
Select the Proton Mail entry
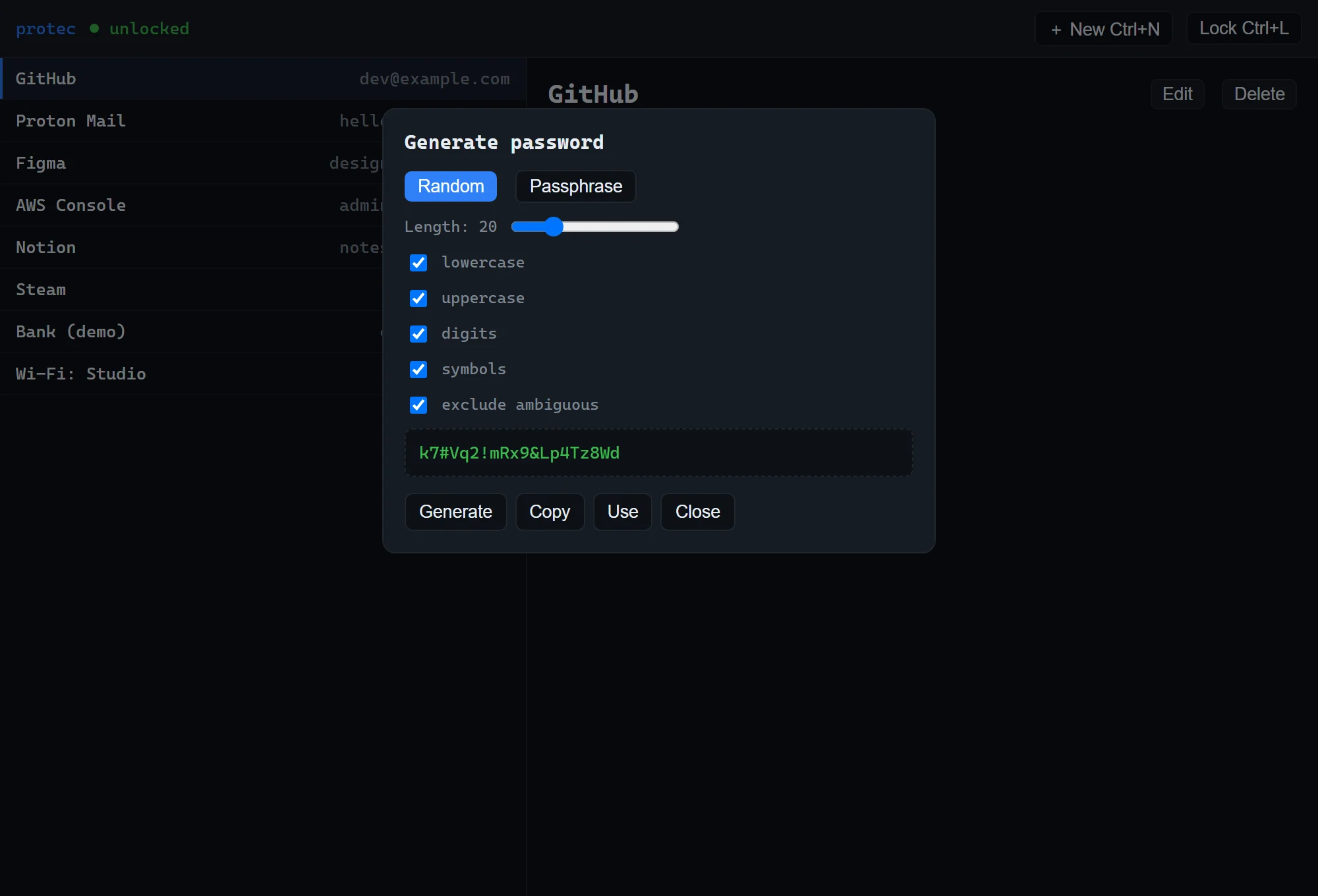(191, 121)
